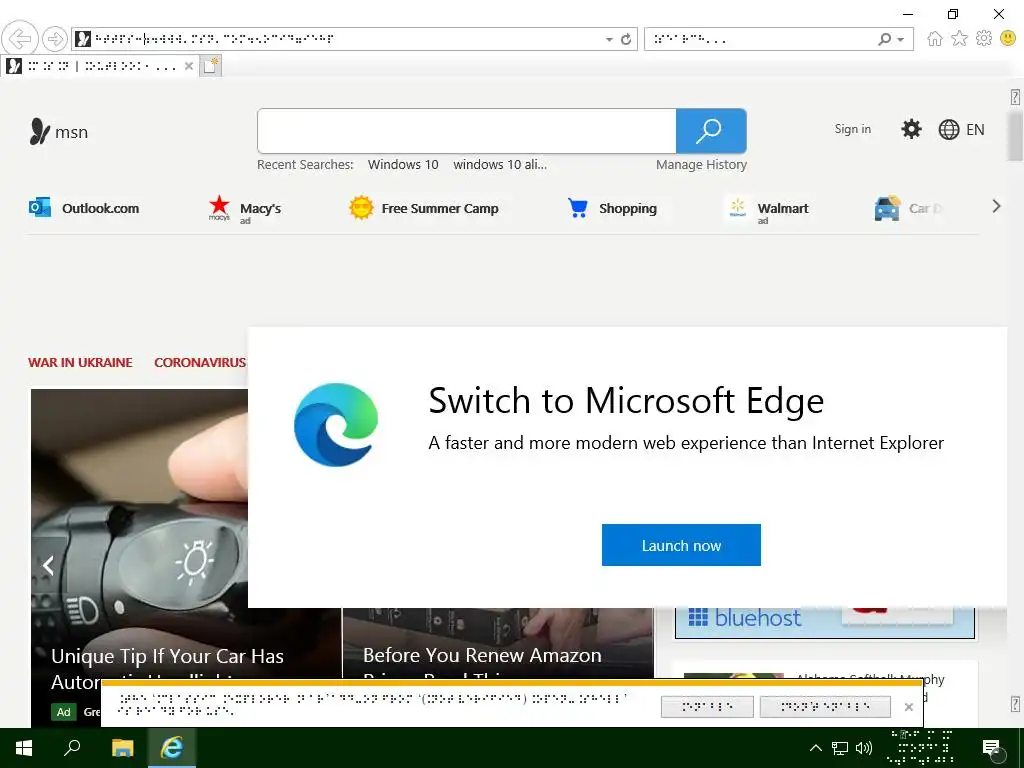Image resolution: width=1024 pixels, height=768 pixels.
Task: Open the CORONAVIRUS topic
Action: click(200, 362)
